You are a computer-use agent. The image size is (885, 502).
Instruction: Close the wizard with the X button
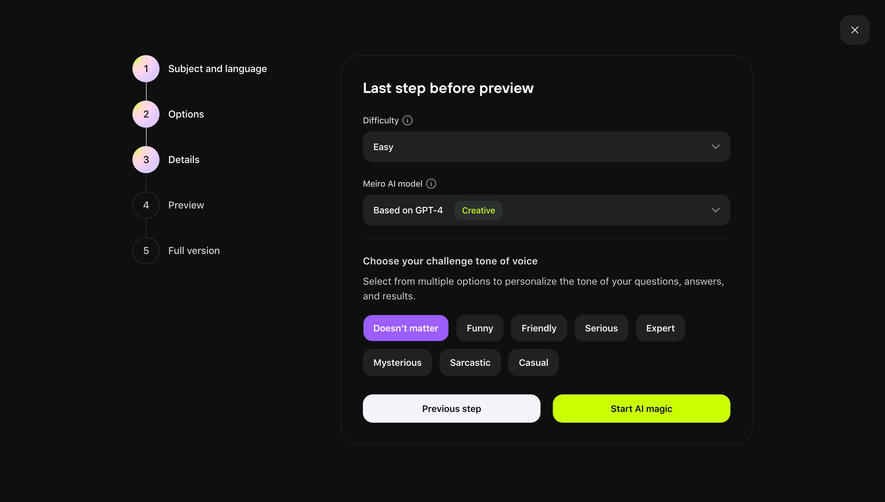(x=855, y=30)
